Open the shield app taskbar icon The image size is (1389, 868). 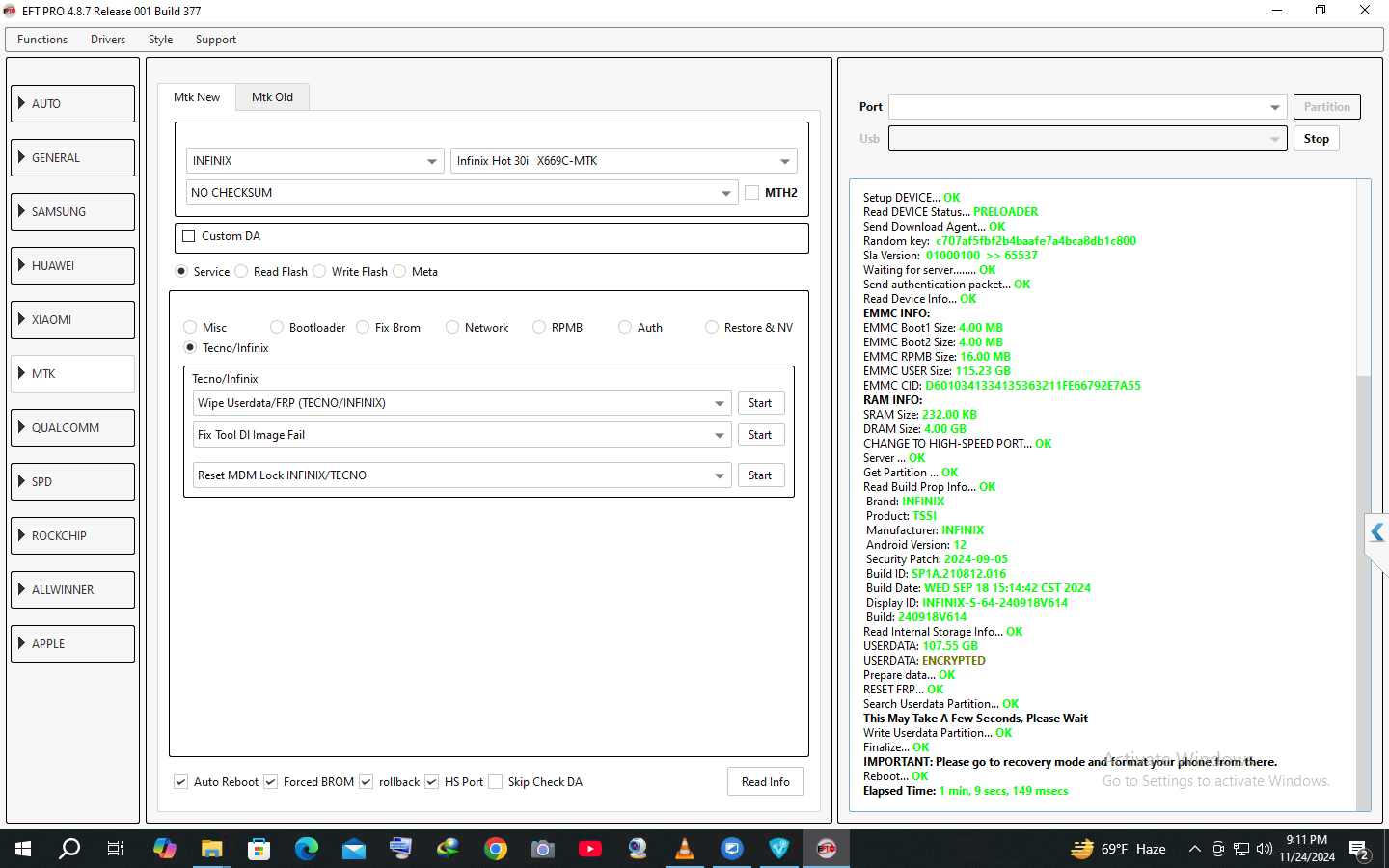pos(779,849)
